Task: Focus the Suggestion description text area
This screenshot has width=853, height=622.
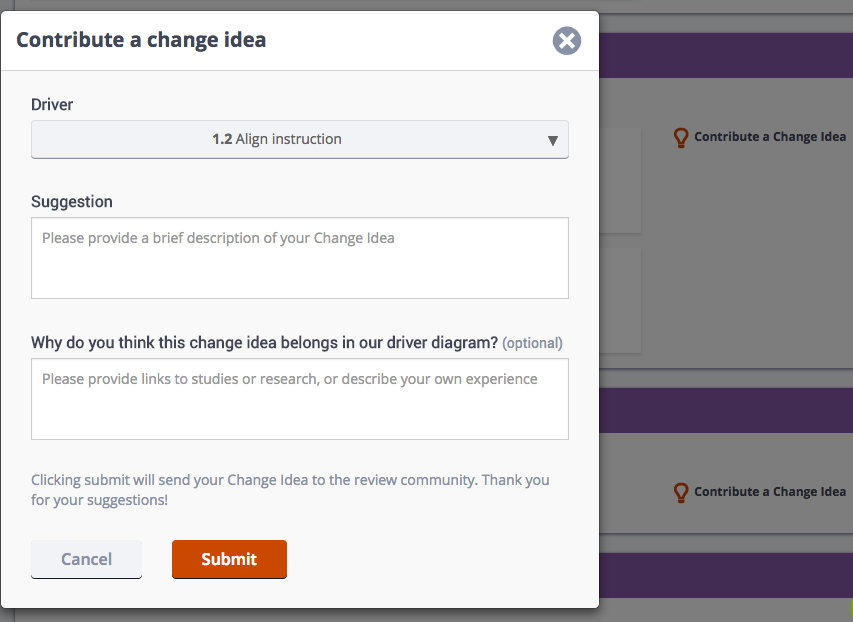Action: click(x=300, y=258)
